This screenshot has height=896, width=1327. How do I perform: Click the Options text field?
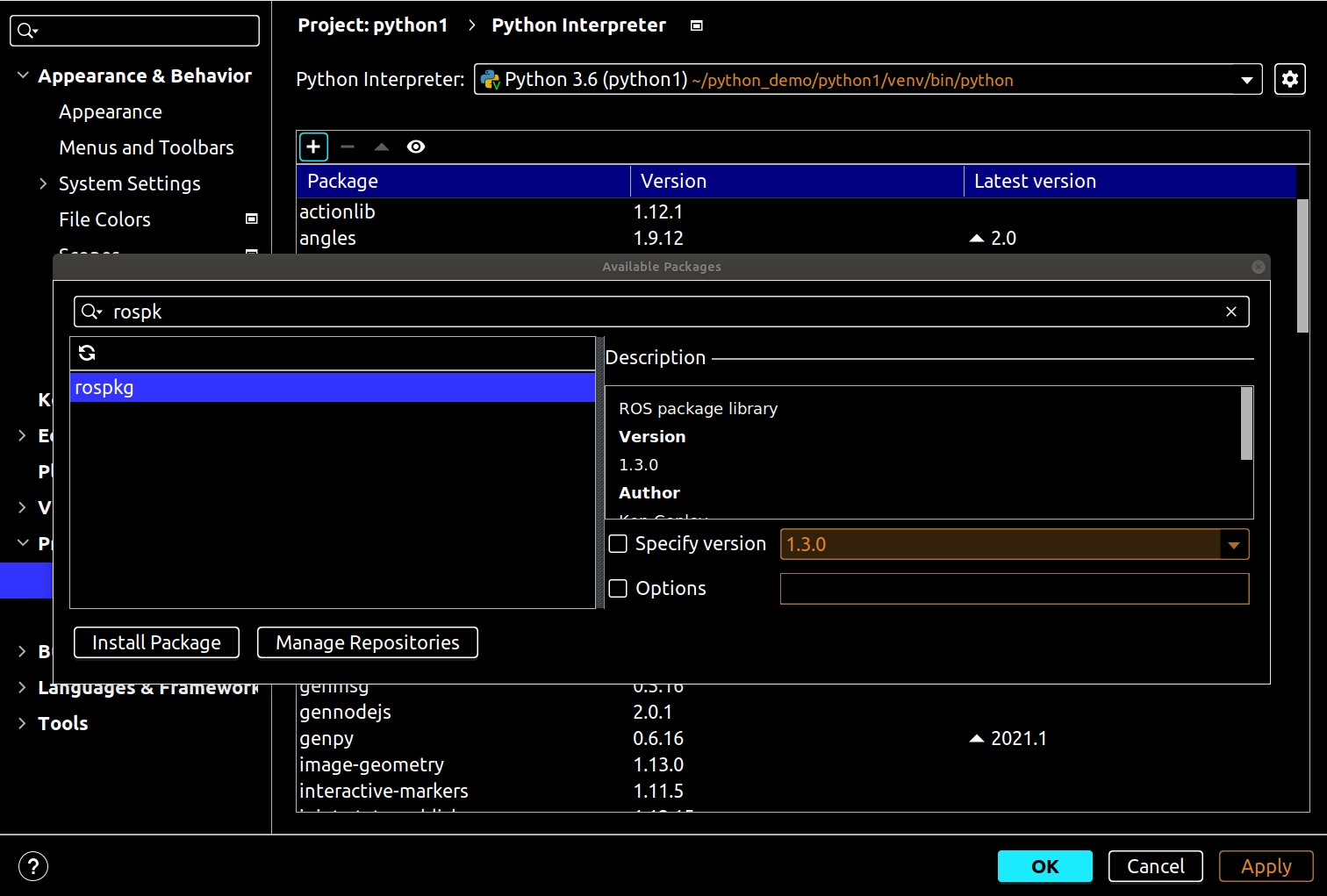click(x=1015, y=588)
